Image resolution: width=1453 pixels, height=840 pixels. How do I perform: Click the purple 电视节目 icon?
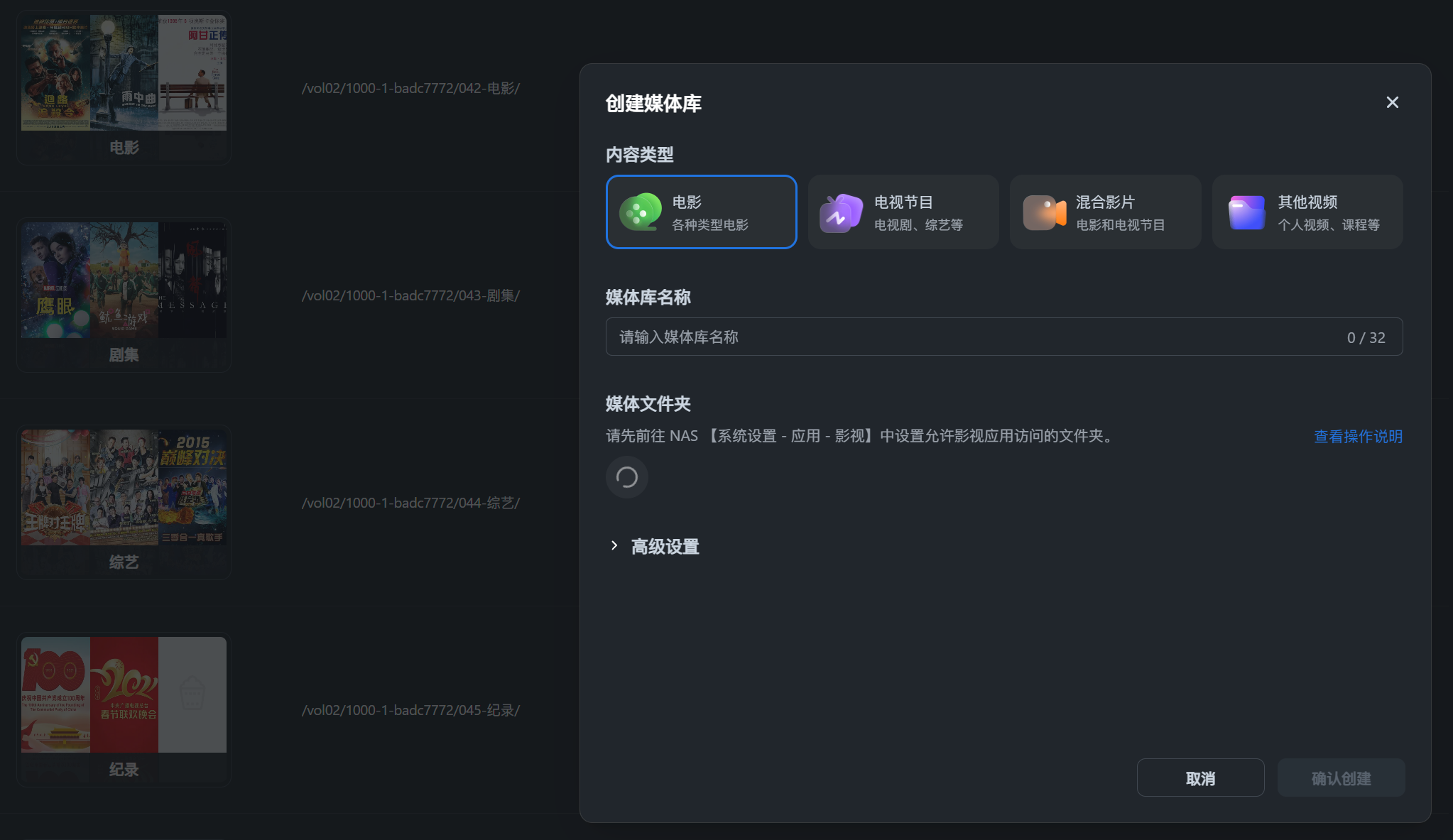click(x=840, y=212)
